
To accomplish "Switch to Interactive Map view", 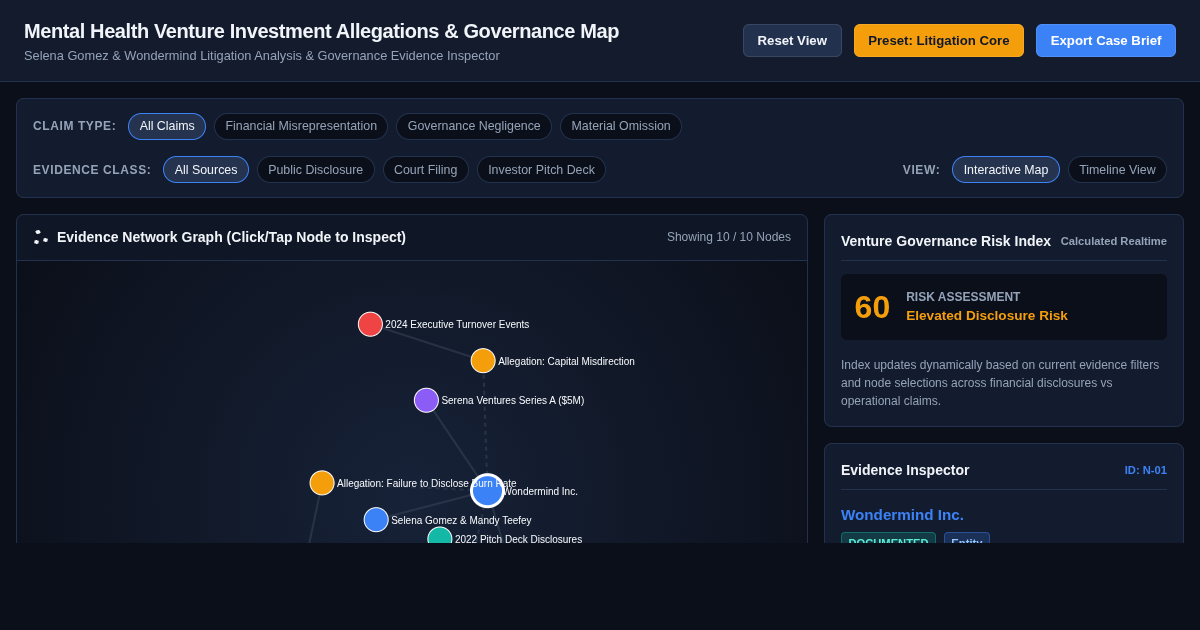I will (1006, 170).
